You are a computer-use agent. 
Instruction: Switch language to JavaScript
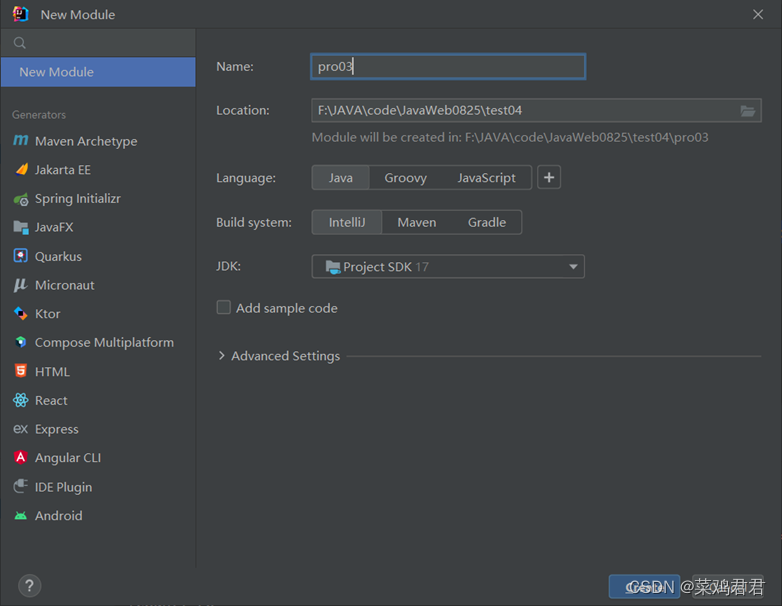(x=487, y=178)
